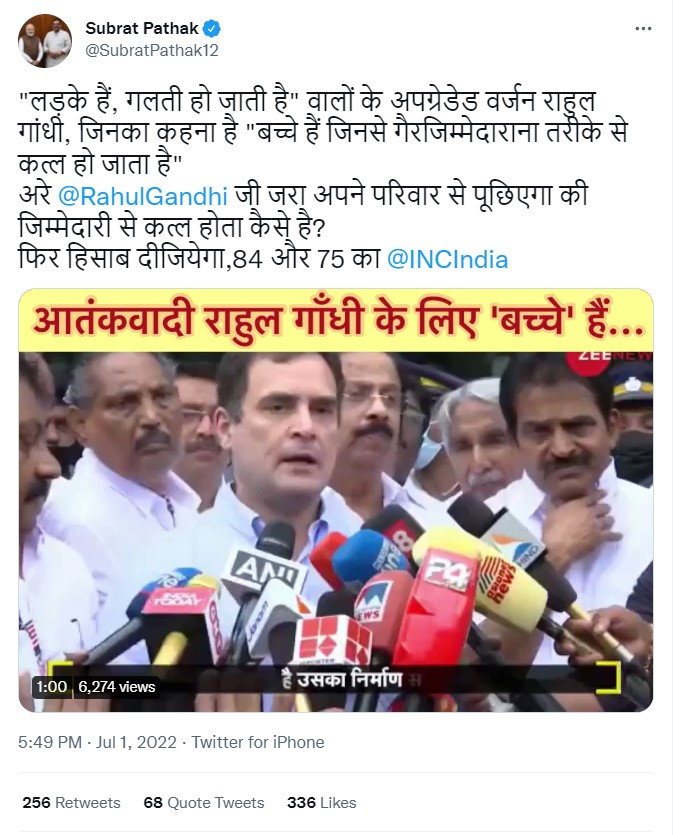Click the Subrat Pathak display name
This screenshot has height=835, width=673.
[x=142, y=28]
